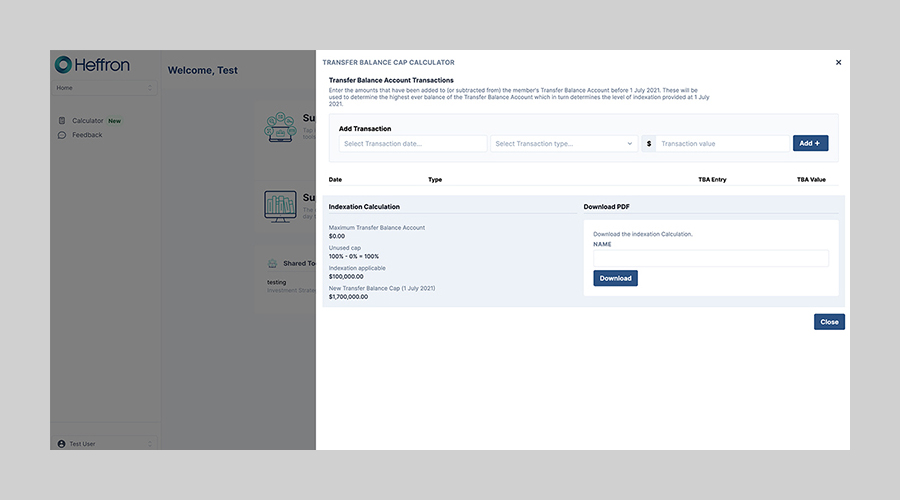Click the Close button
The width and height of the screenshot is (900, 500).
click(829, 322)
